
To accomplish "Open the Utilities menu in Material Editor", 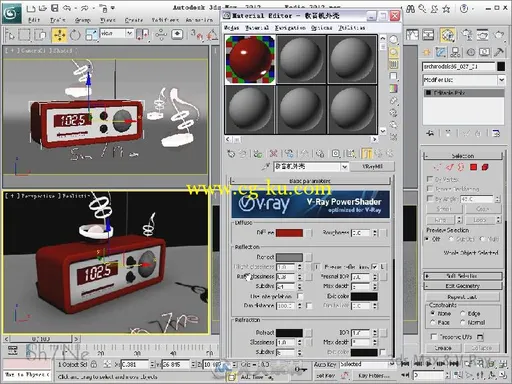I will (352, 28).
